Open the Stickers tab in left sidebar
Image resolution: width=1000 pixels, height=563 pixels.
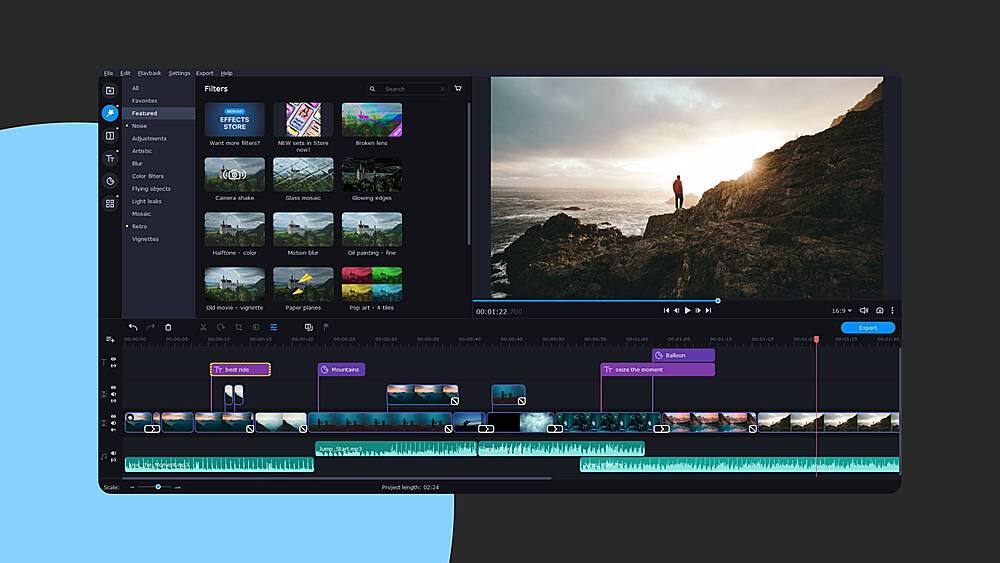(110, 181)
